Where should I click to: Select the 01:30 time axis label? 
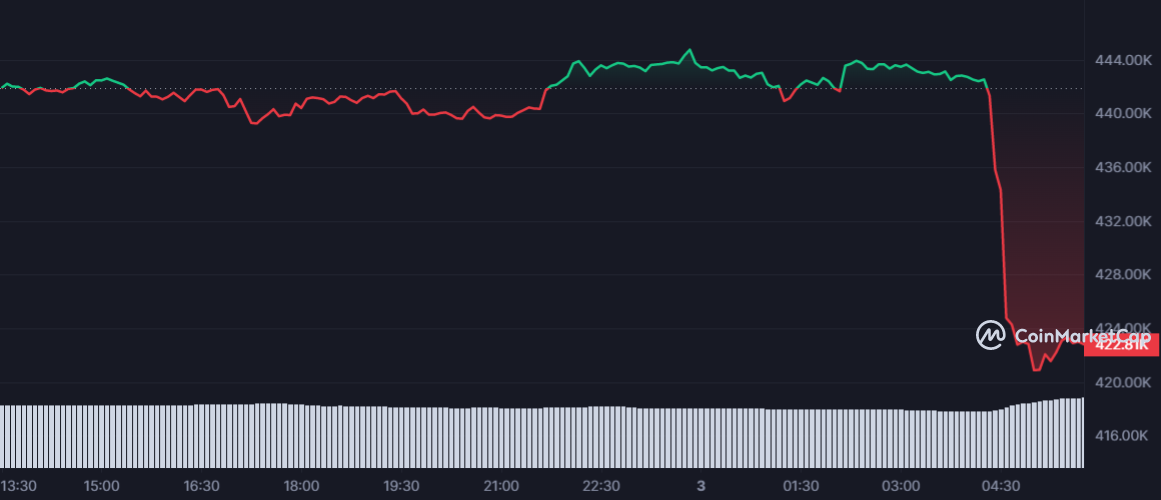tap(801, 486)
